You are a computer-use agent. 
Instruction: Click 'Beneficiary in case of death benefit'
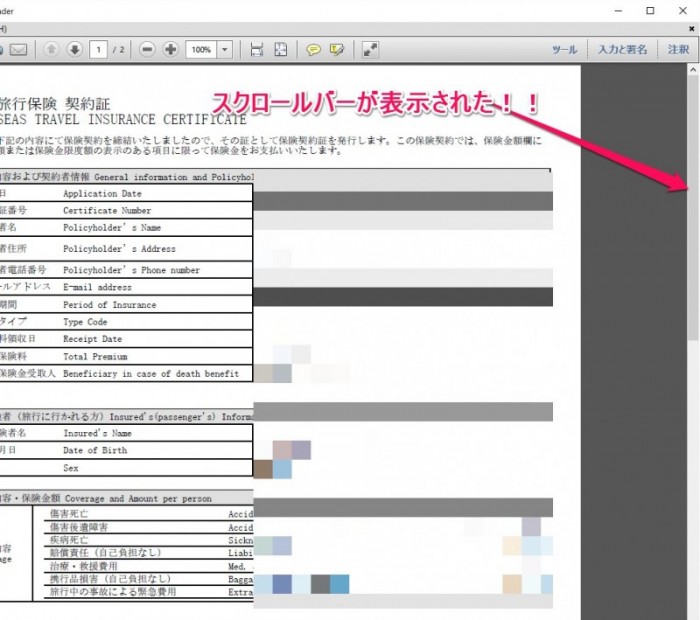coord(151,374)
